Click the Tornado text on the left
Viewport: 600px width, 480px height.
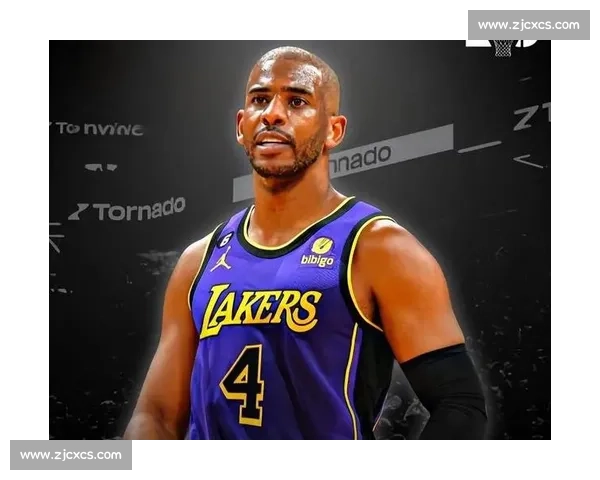tap(138, 209)
